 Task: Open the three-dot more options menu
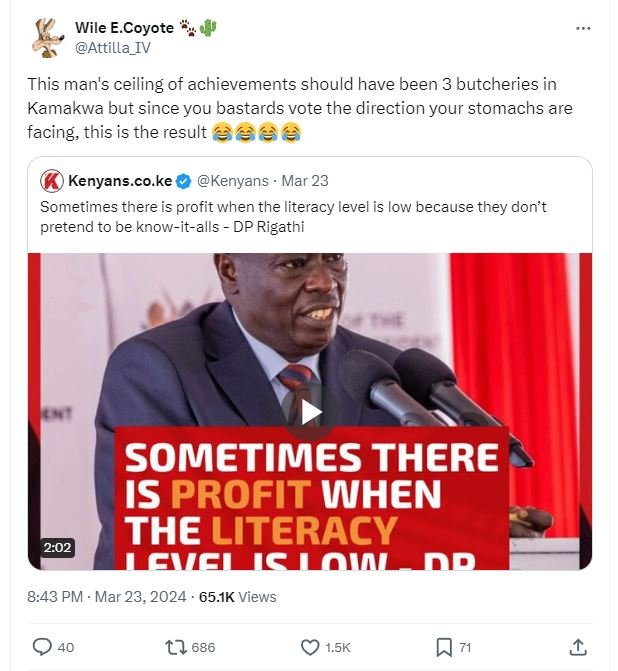584,28
